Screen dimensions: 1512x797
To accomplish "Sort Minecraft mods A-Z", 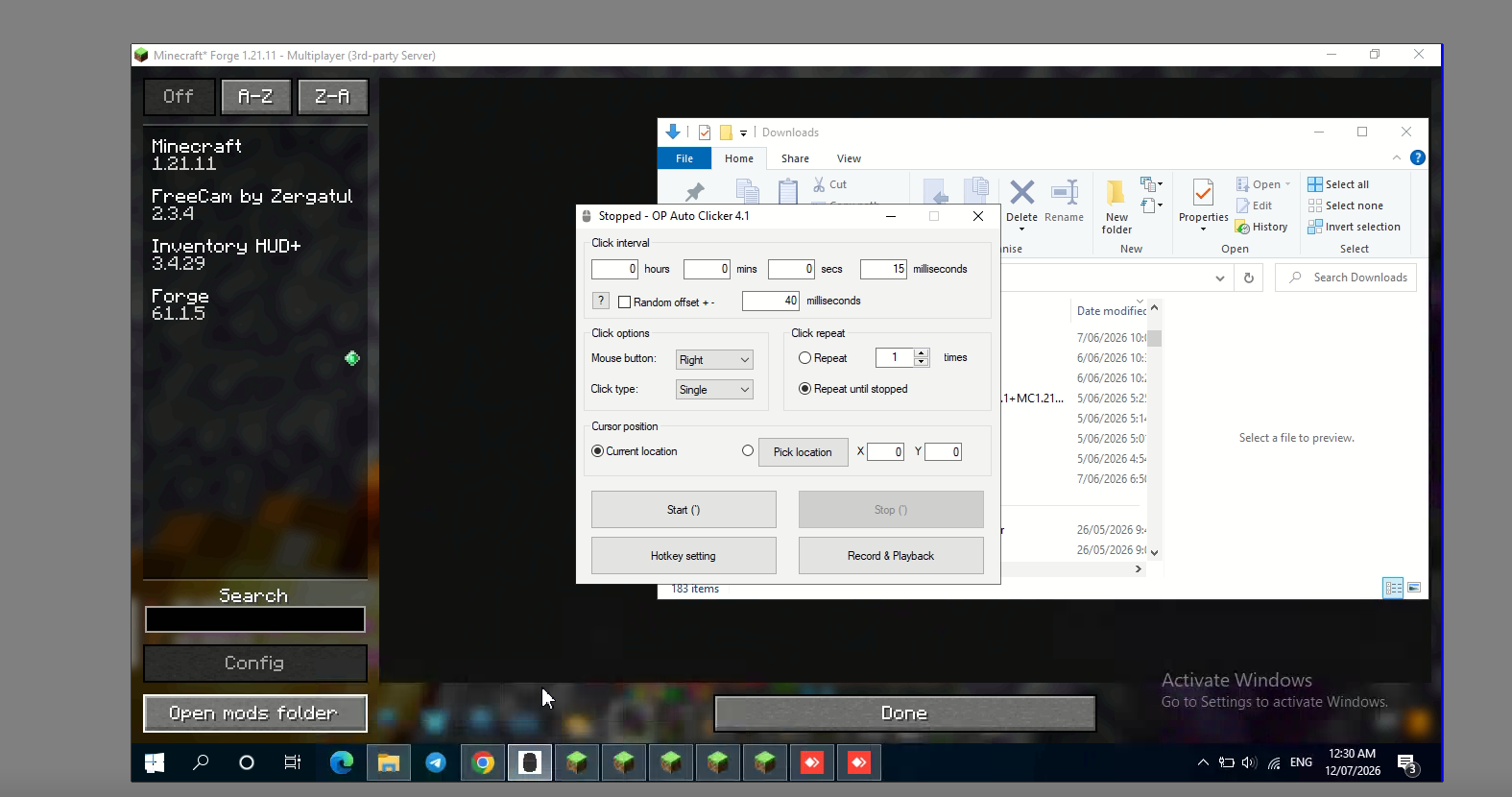I will click(x=255, y=96).
